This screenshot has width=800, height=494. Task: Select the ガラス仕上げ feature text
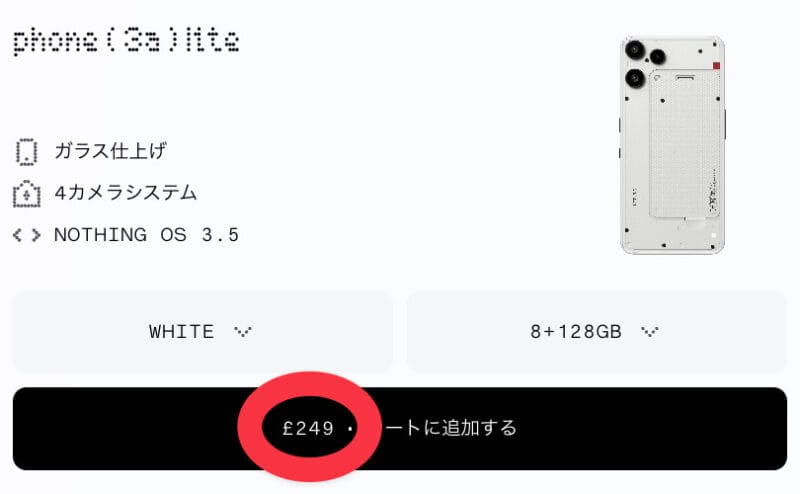click(x=110, y=151)
